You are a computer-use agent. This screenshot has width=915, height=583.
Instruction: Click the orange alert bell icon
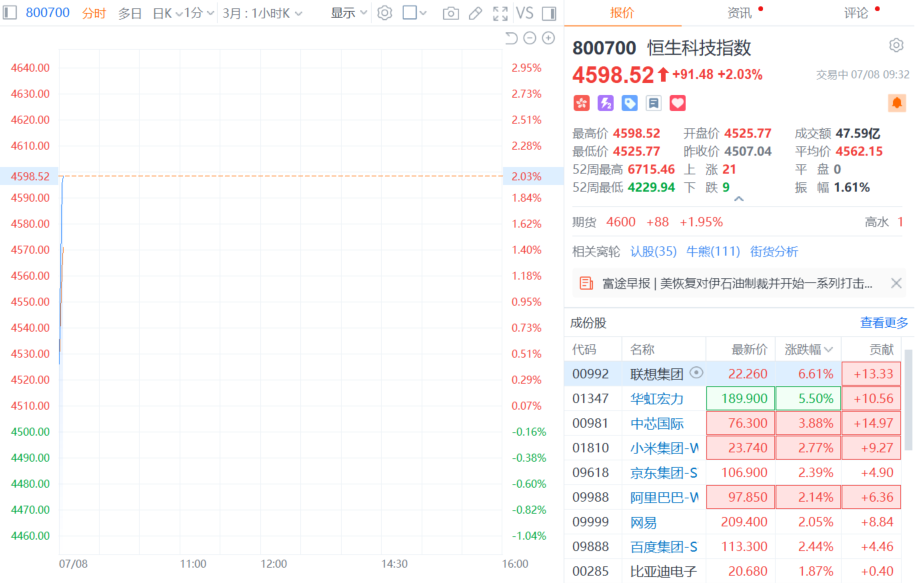click(x=897, y=103)
